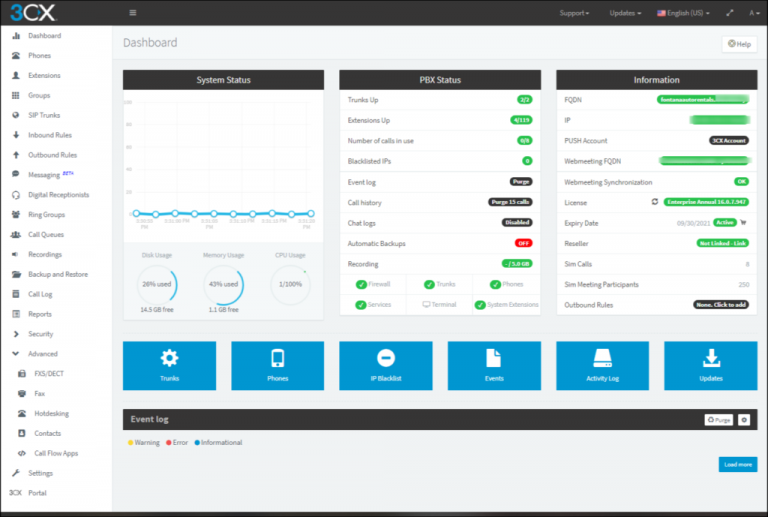Click the Help button
The width and height of the screenshot is (768, 517).
(739, 44)
